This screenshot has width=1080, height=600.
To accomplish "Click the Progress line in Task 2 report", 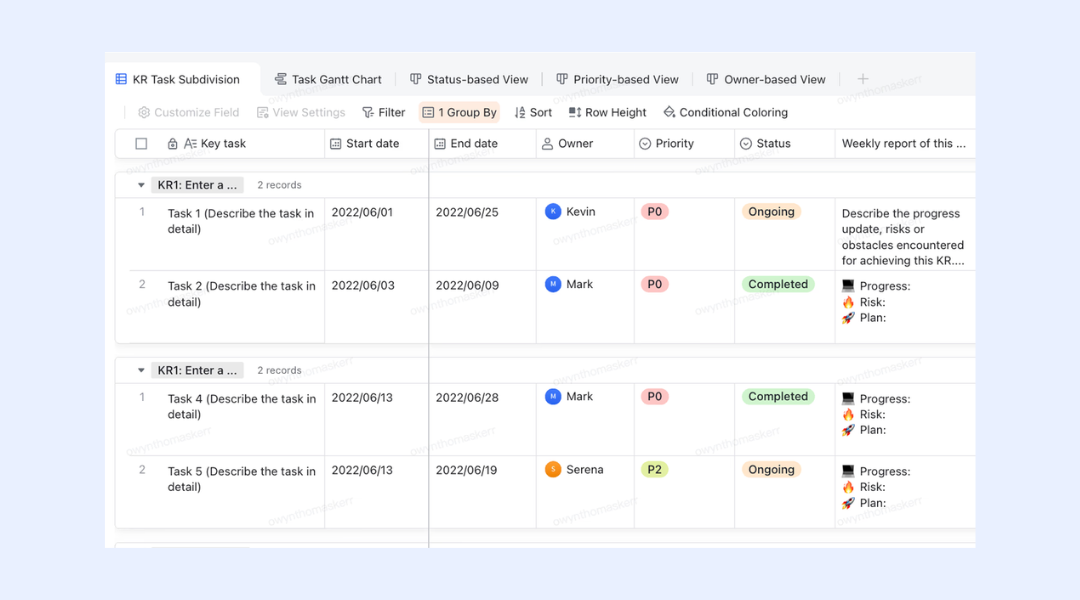I will coord(876,286).
